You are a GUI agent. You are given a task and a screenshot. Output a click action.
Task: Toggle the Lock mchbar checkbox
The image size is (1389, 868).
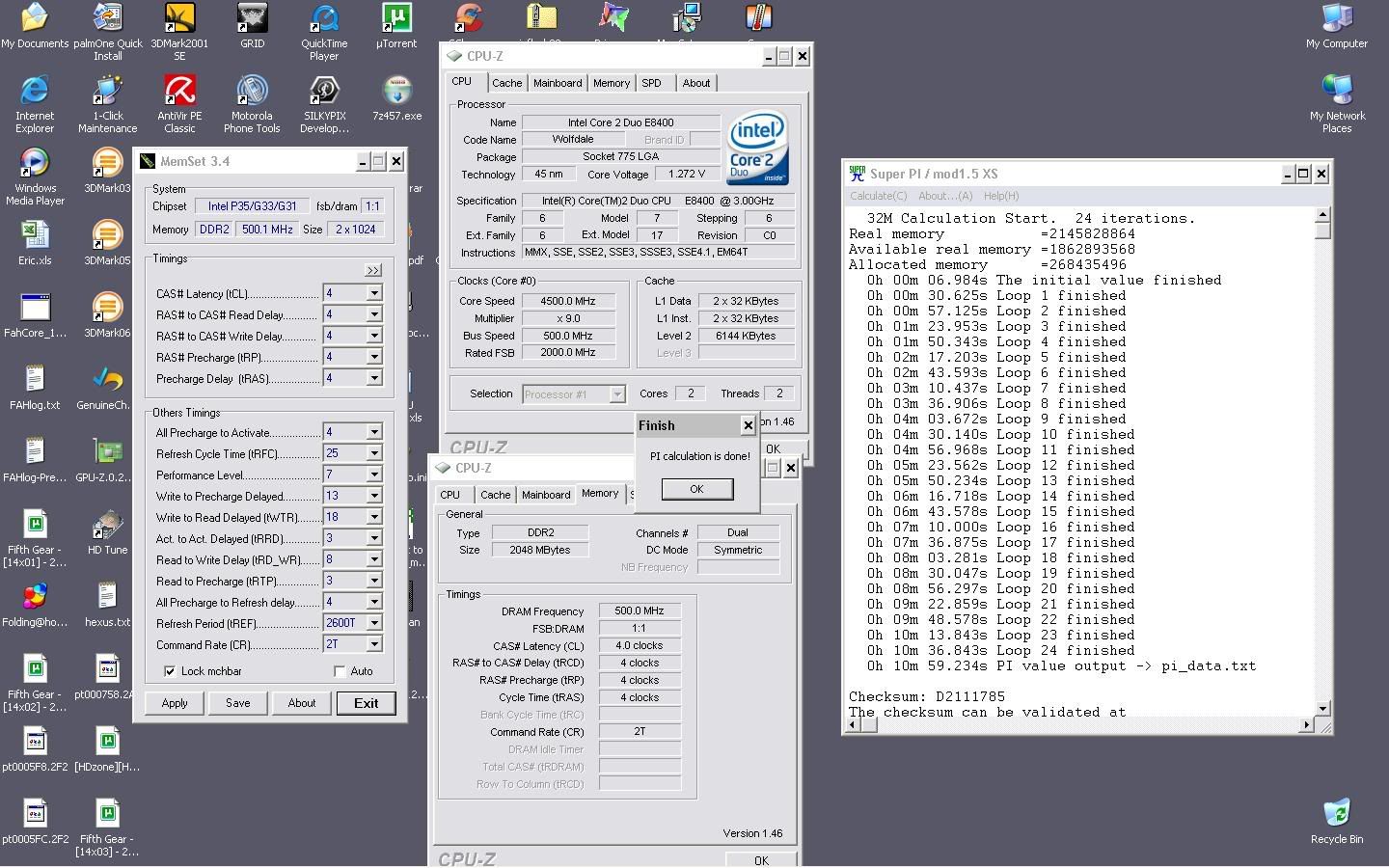click(170, 671)
